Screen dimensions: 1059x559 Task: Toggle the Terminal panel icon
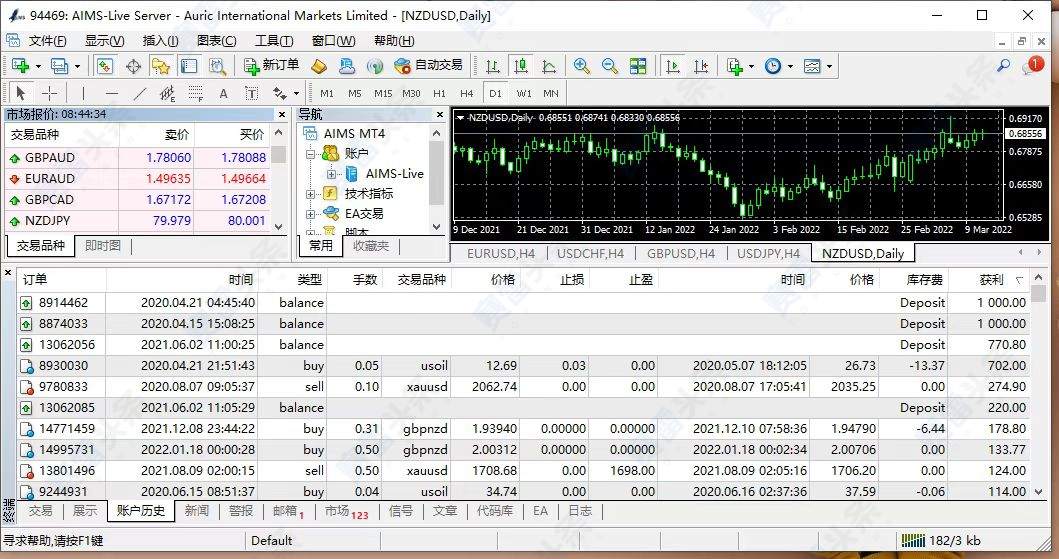tap(188, 66)
